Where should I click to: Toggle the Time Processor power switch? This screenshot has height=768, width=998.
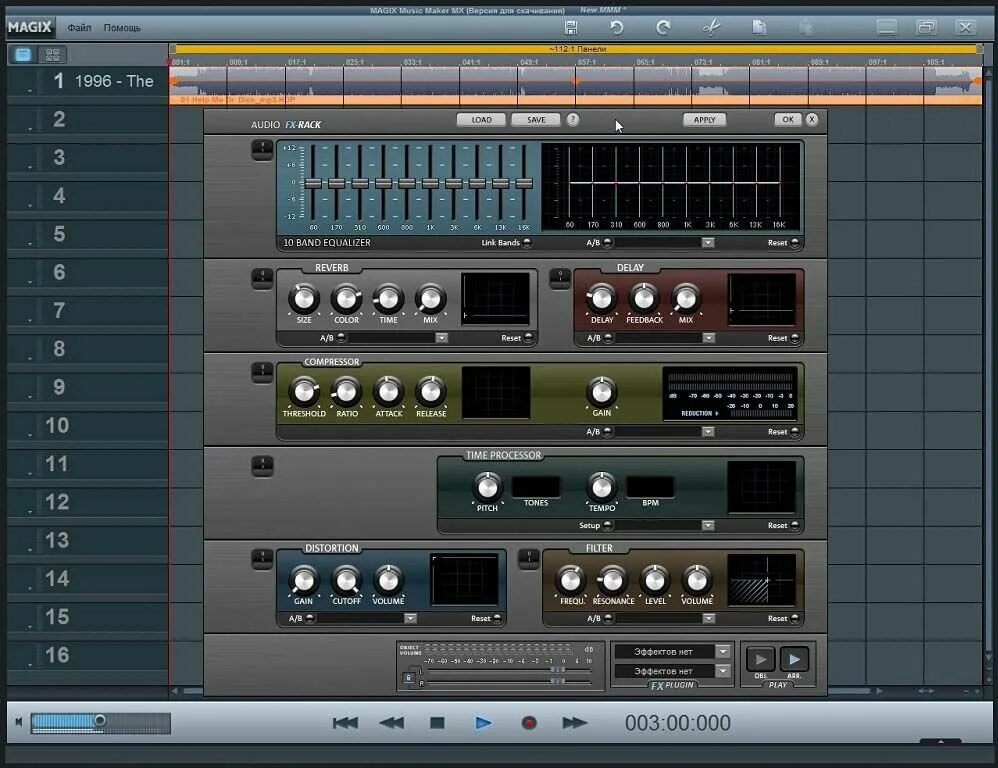262,465
